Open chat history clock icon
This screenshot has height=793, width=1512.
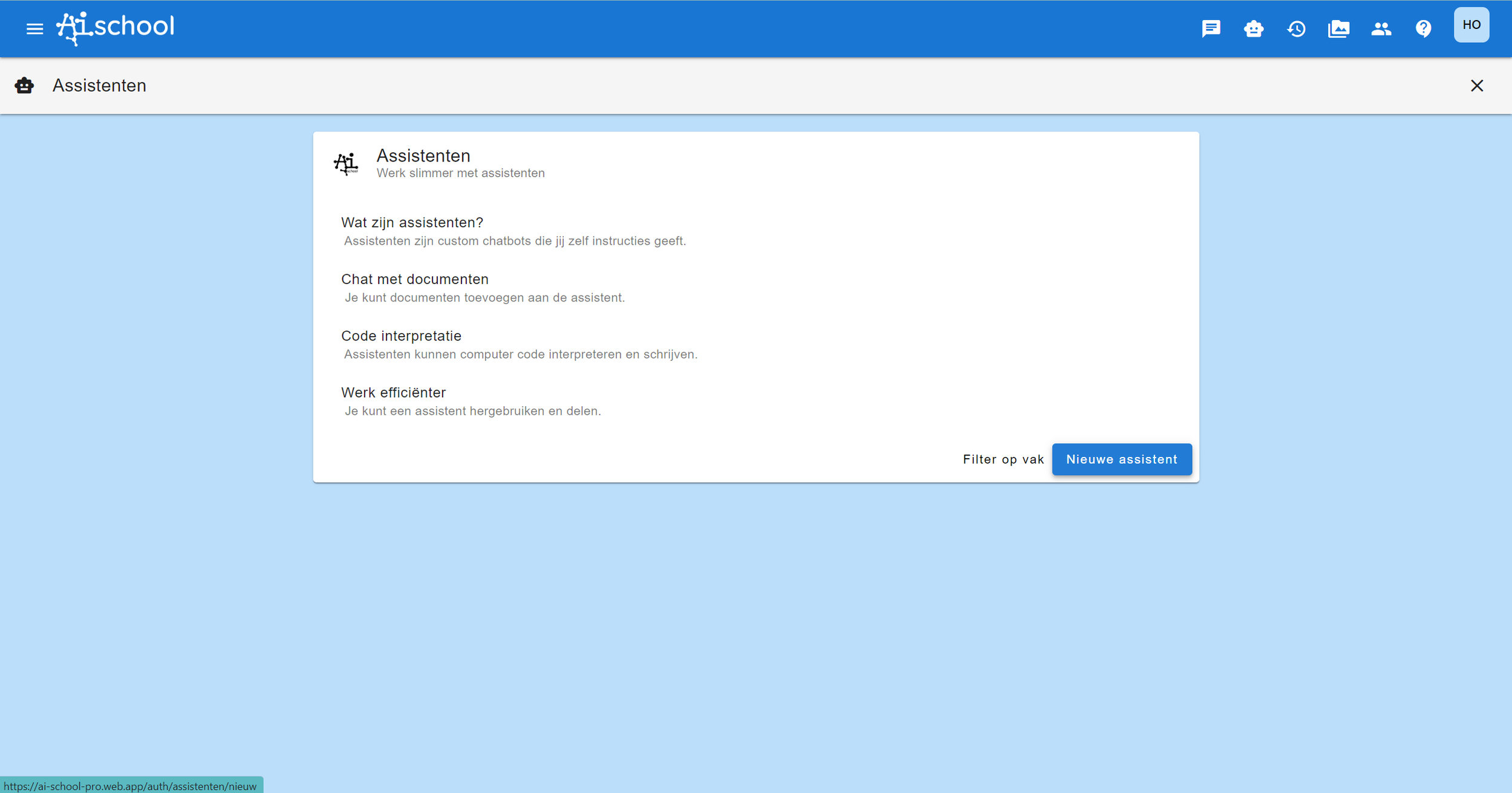click(x=1296, y=28)
